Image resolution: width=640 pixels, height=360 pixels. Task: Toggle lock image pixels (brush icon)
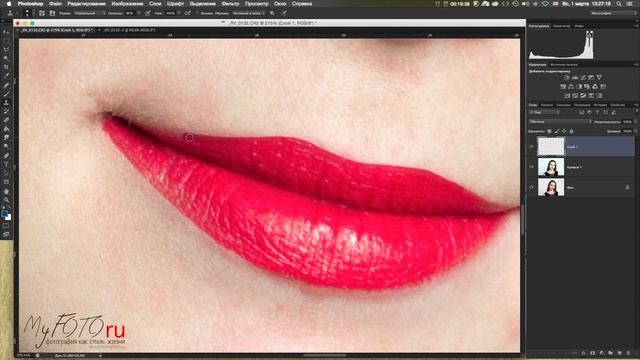pyautogui.click(x=557, y=131)
